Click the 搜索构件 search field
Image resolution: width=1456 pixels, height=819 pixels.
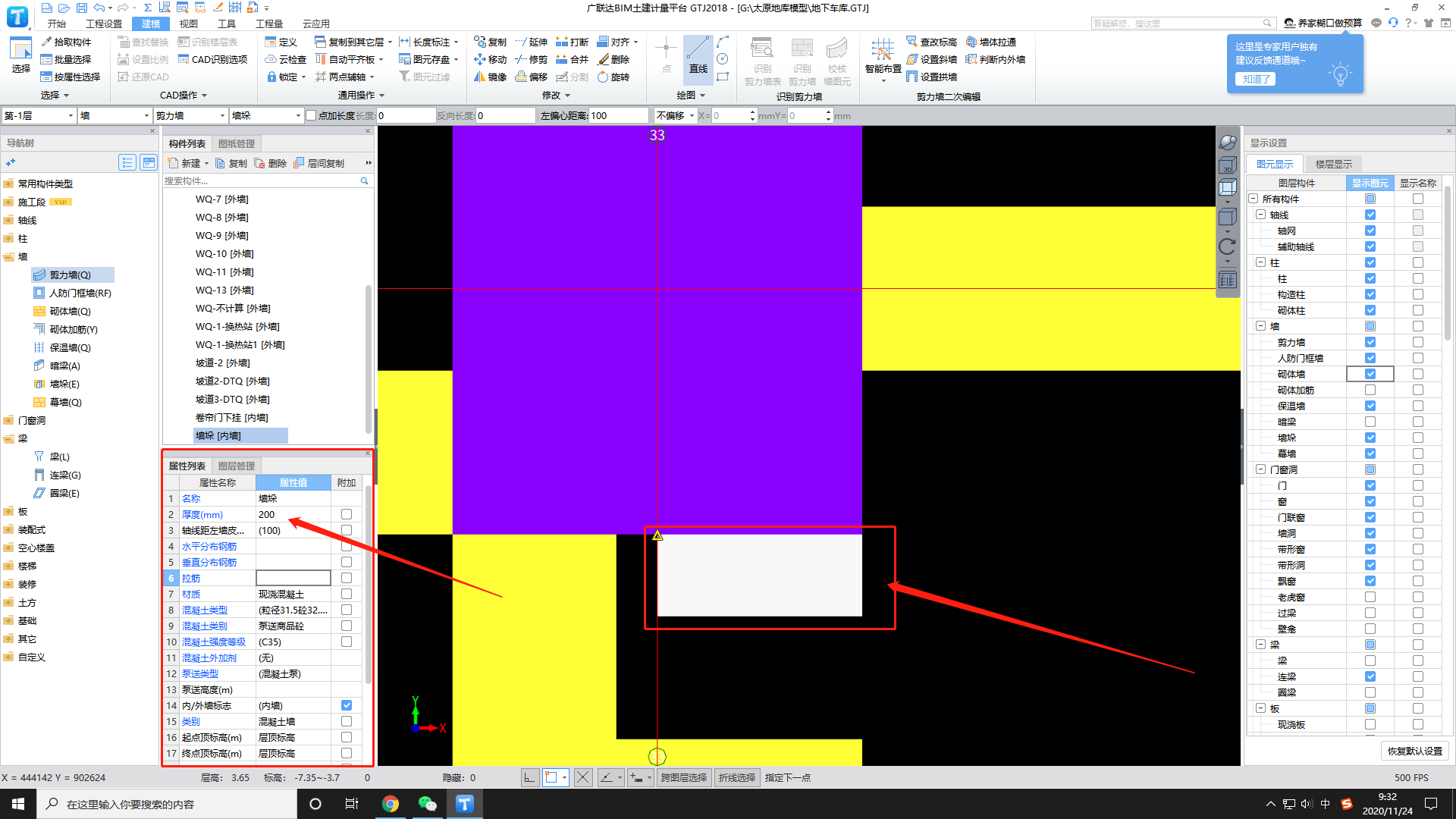click(262, 180)
